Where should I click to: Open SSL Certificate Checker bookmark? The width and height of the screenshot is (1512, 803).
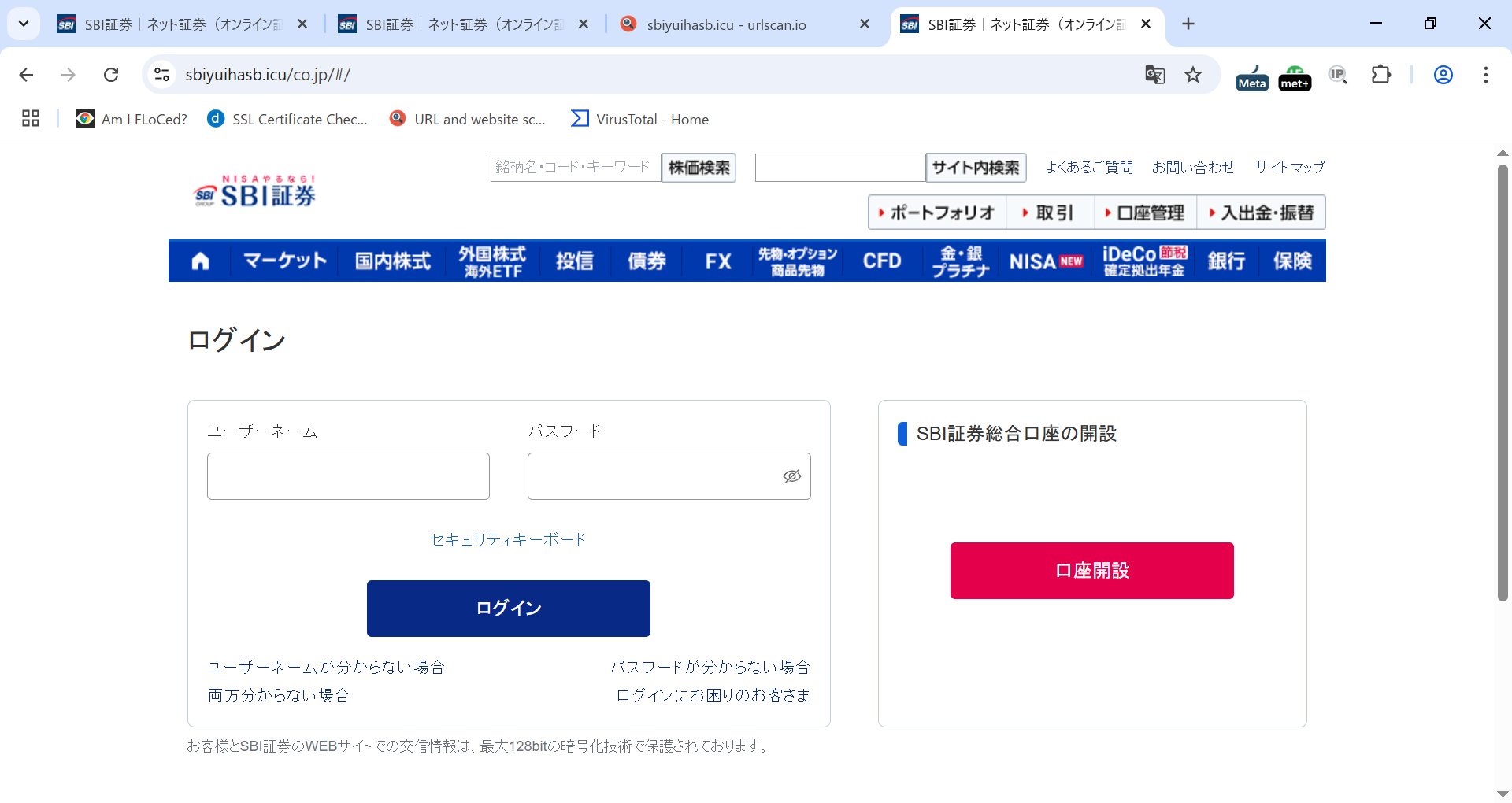click(287, 119)
